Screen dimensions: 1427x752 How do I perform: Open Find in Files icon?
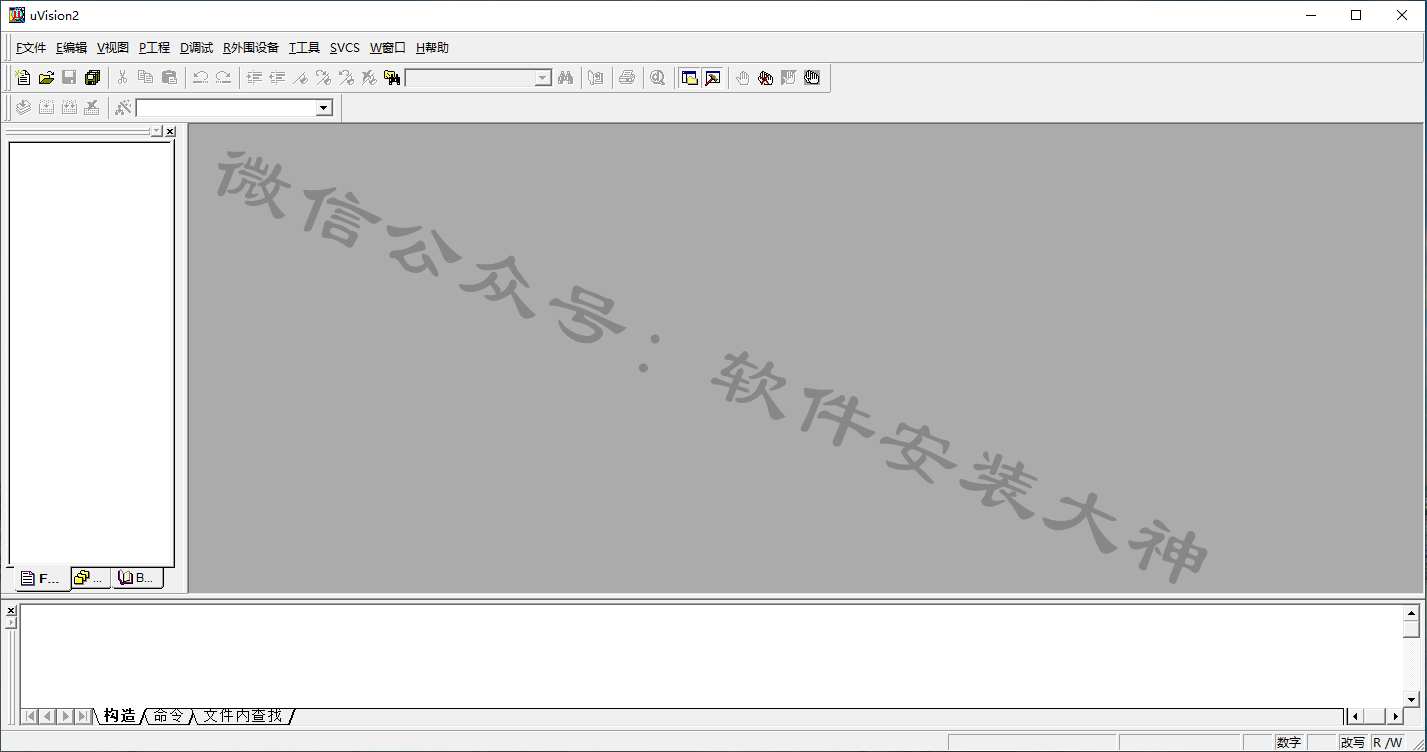click(392, 77)
